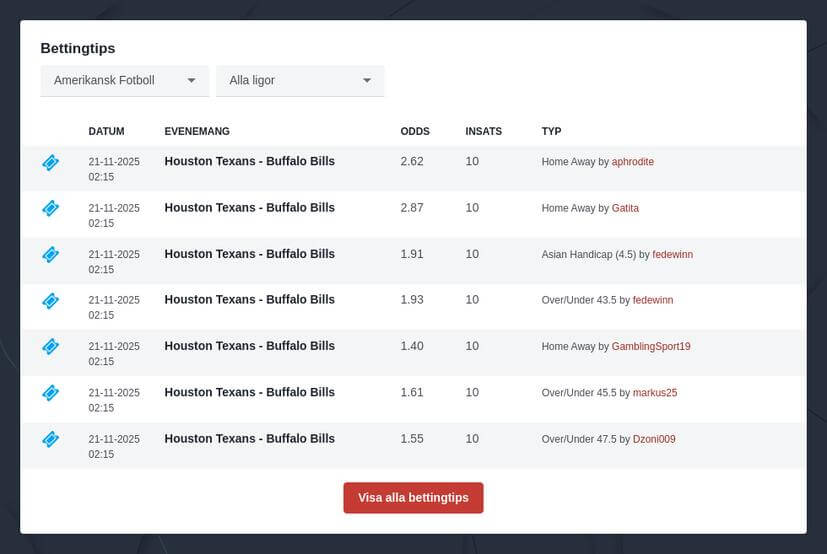This screenshot has width=827, height=554.
Task: Click ticket icon in the Gatita tip row
Action: pos(50,208)
